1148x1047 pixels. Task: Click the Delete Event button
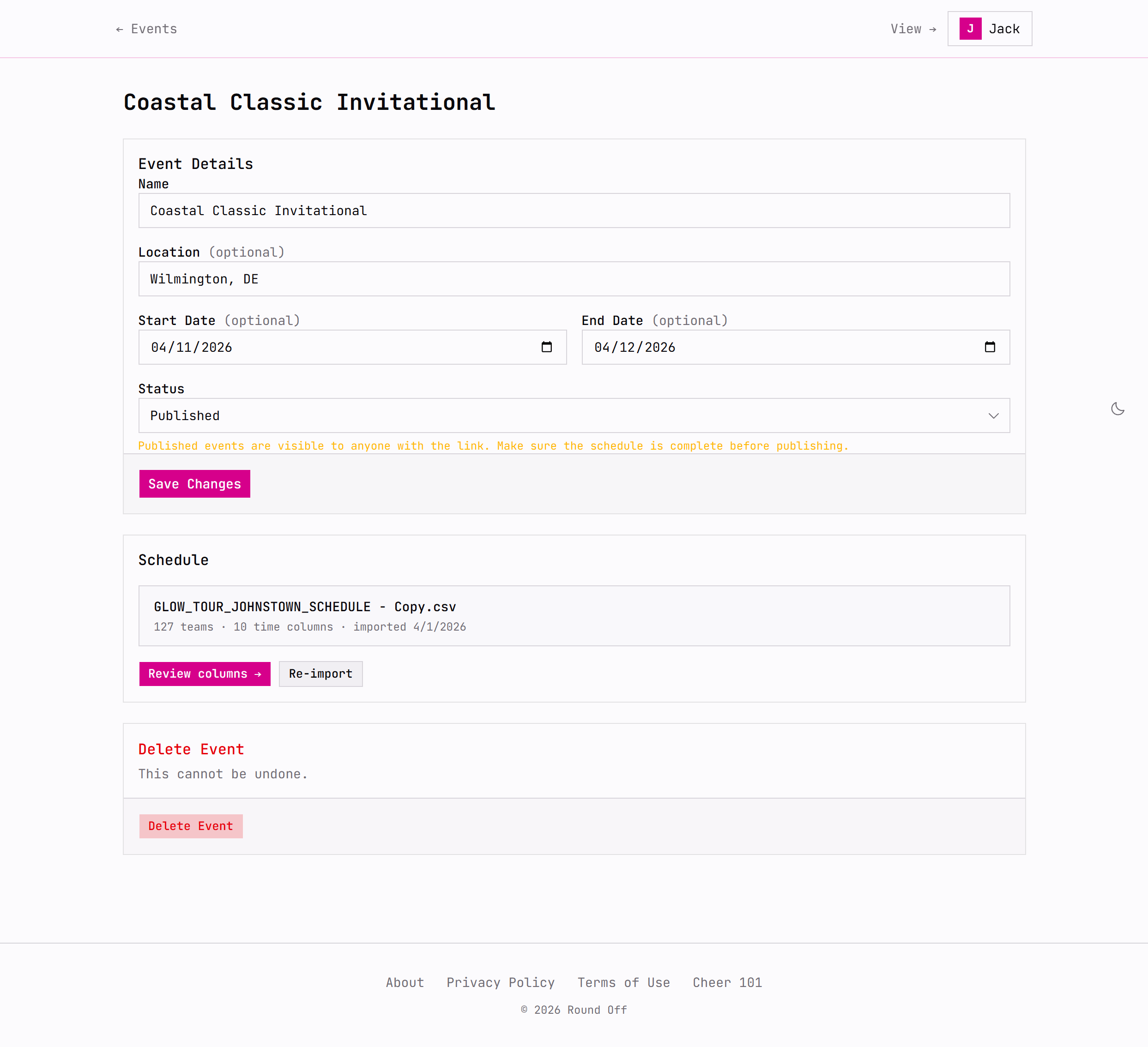click(191, 825)
